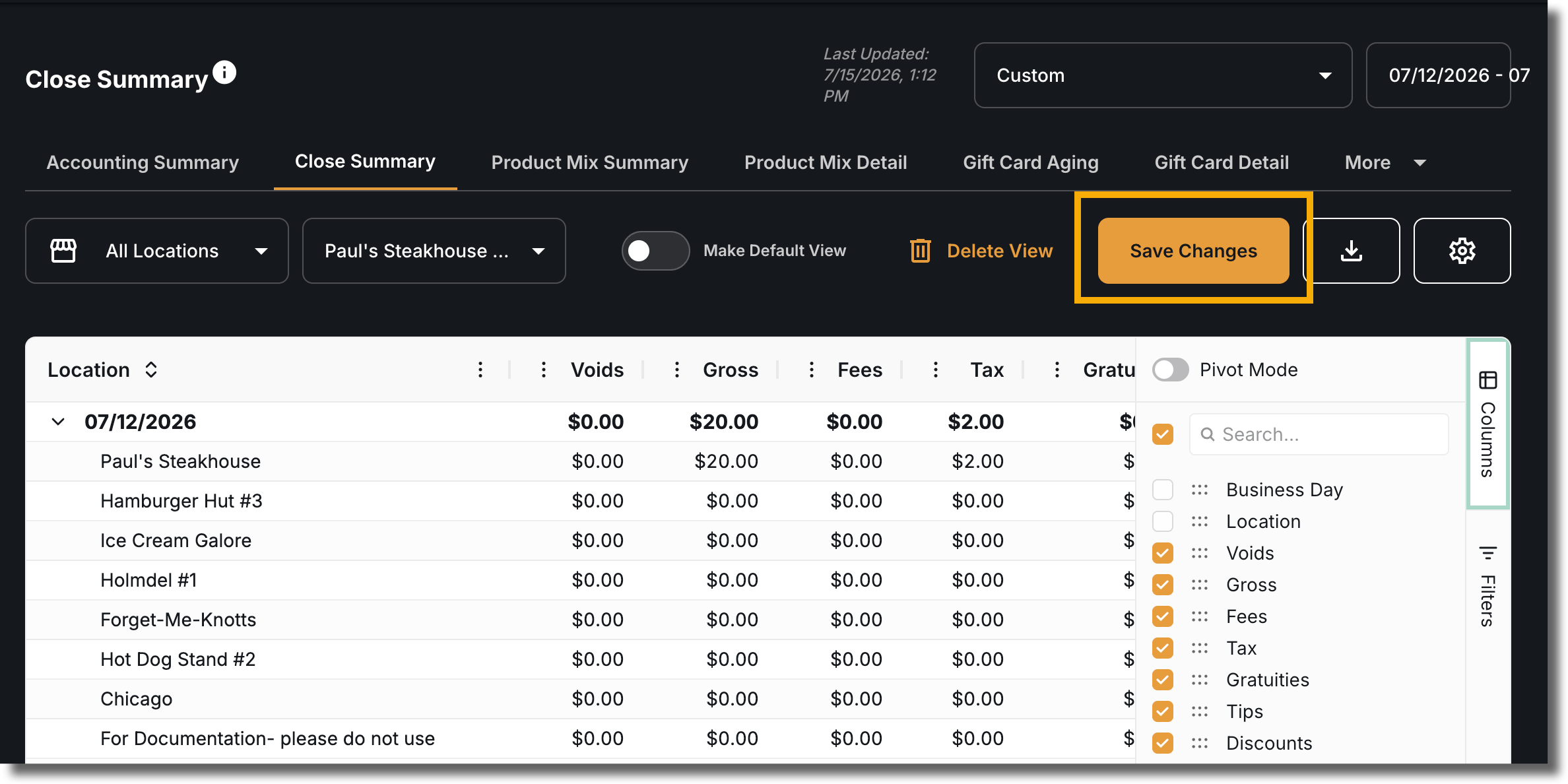This screenshot has width=1568, height=784.
Task: Collapse the 07/12/2026 group row
Action: pos(58,422)
